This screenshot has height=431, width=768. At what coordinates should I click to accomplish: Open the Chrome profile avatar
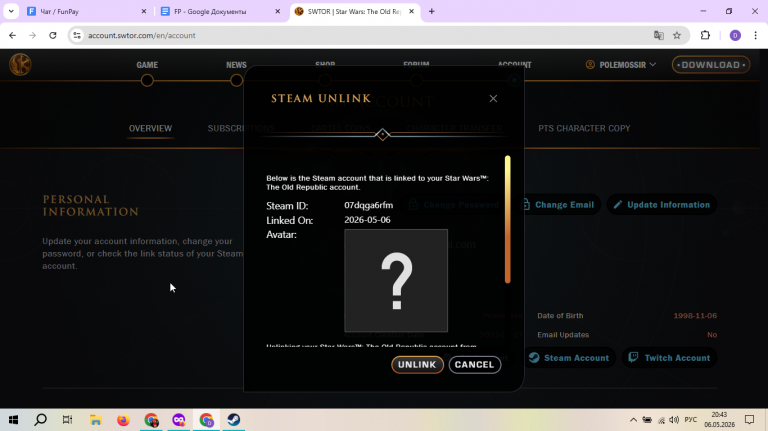point(735,35)
